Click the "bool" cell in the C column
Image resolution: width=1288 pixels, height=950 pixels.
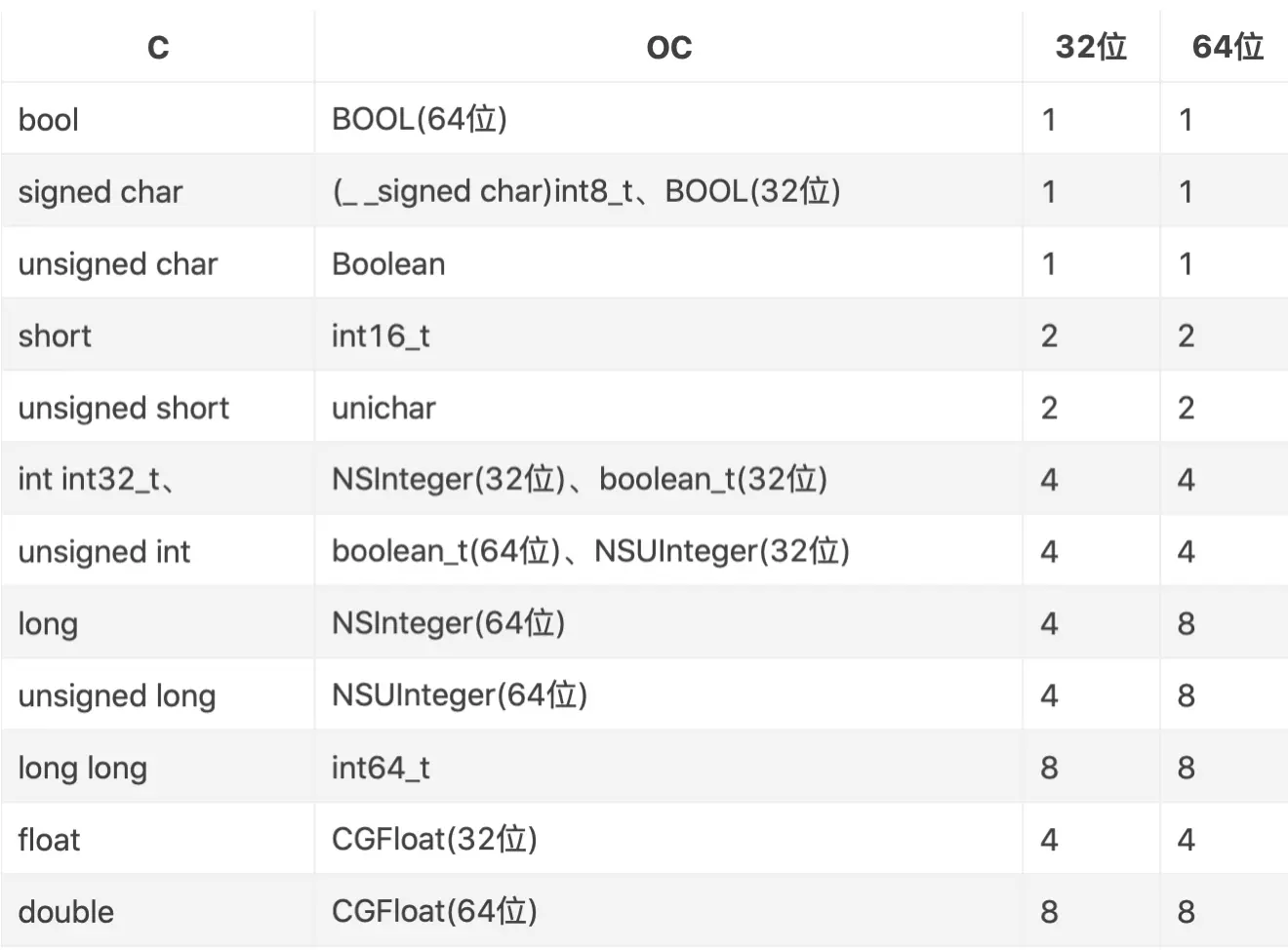(49, 120)
